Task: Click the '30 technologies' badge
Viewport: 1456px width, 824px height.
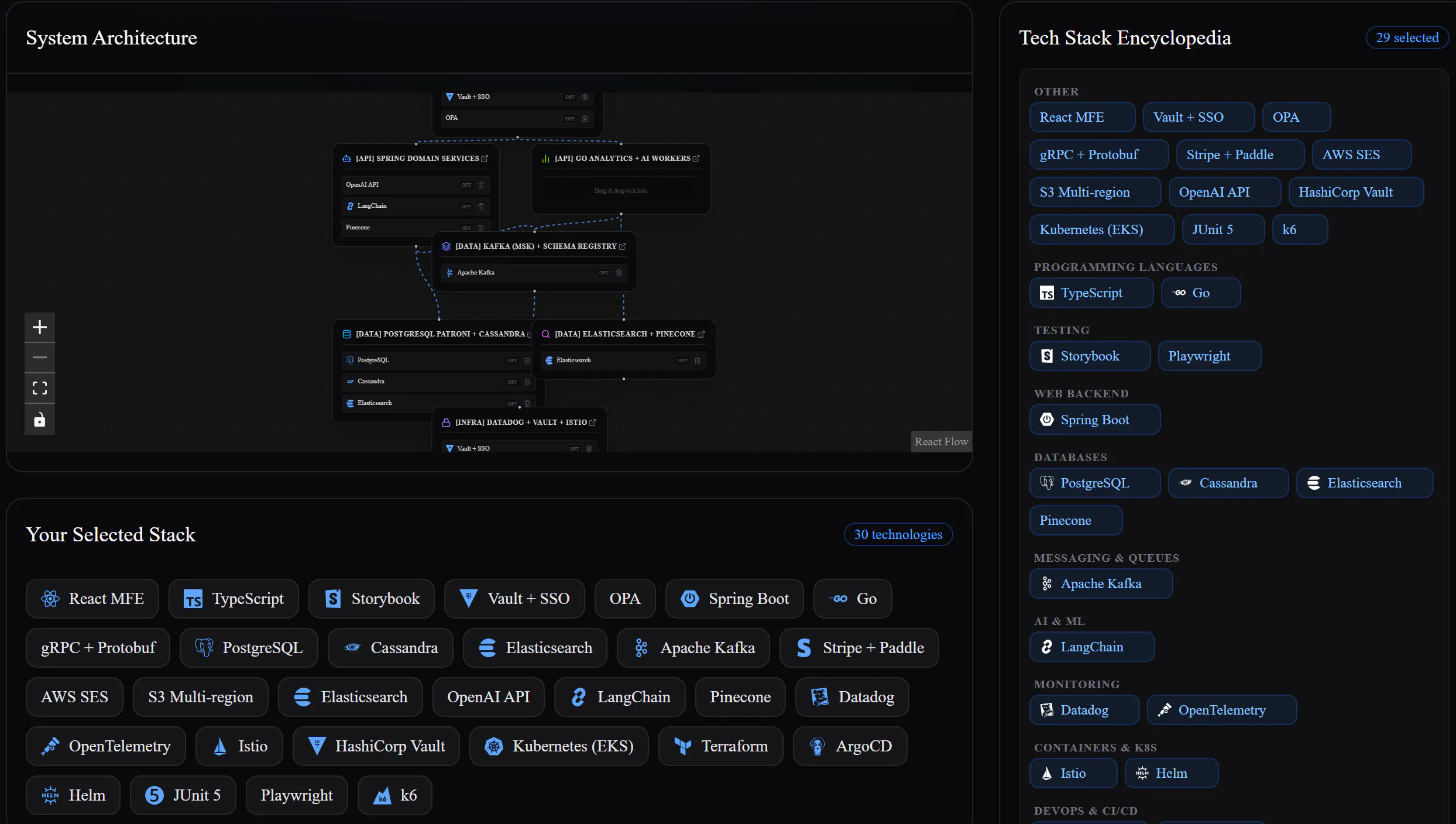Action: [898, 534]
